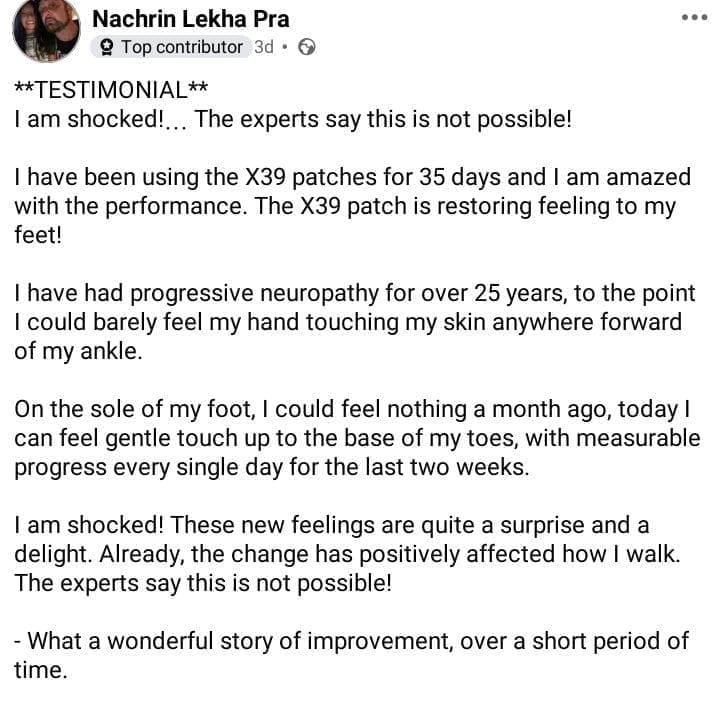Open the post's 3d timestamp link
The image size is (720, 709).
[264, 47]
